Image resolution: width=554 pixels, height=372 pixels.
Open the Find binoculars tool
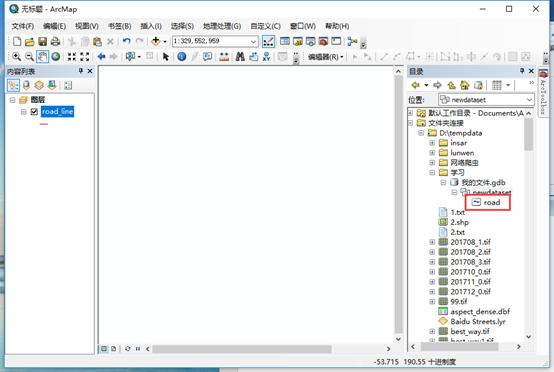tap(240, 57)
